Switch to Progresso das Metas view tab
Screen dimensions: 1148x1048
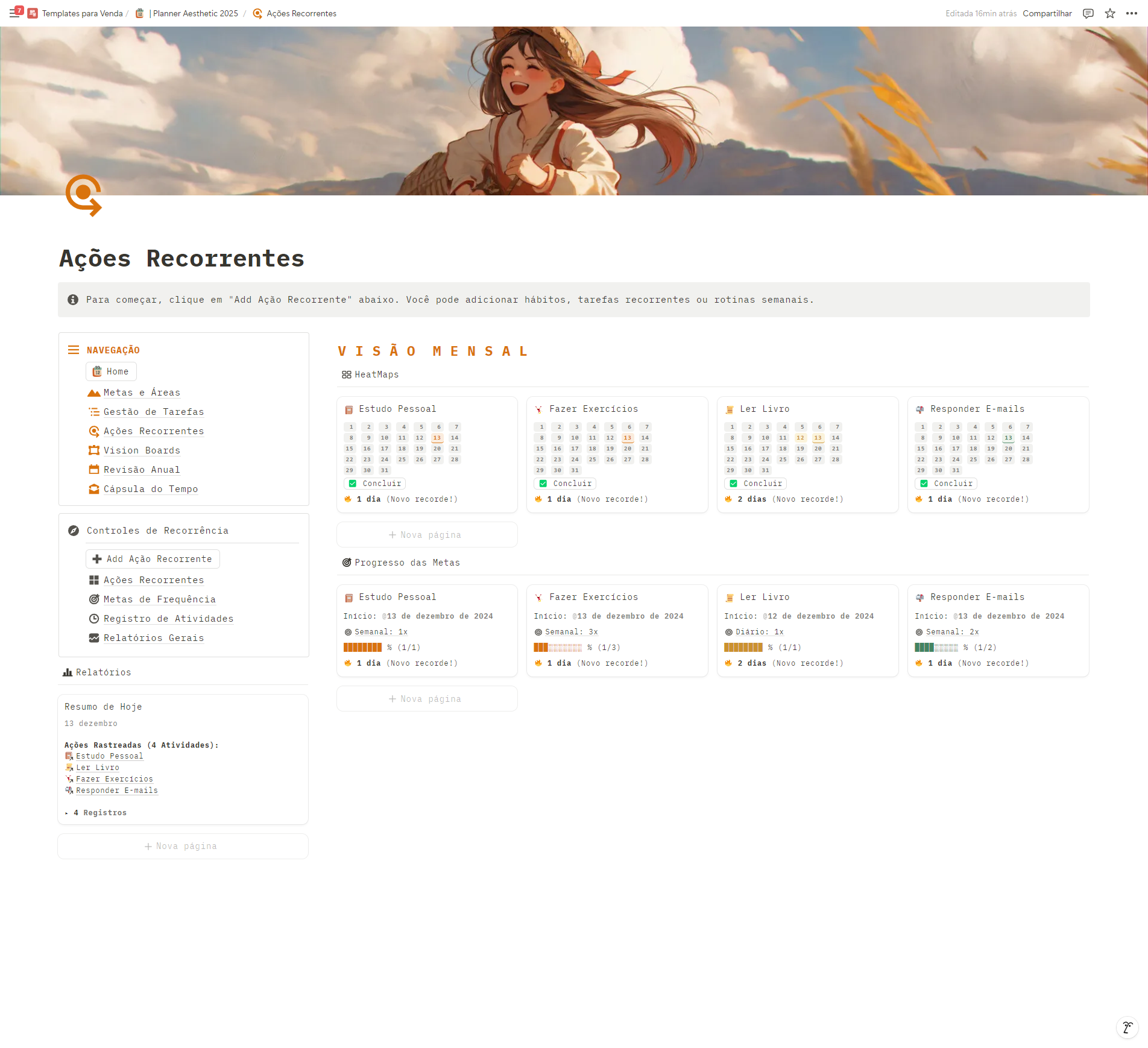coord(401,563)
